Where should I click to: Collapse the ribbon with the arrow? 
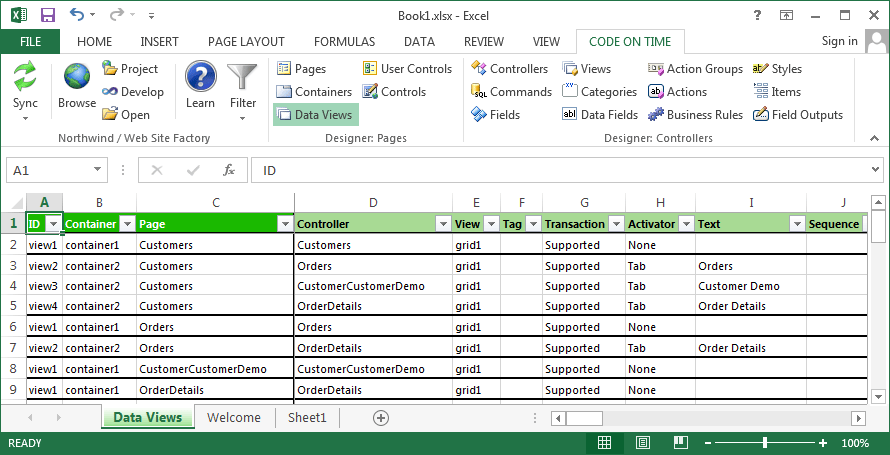(x=875, y=138)
